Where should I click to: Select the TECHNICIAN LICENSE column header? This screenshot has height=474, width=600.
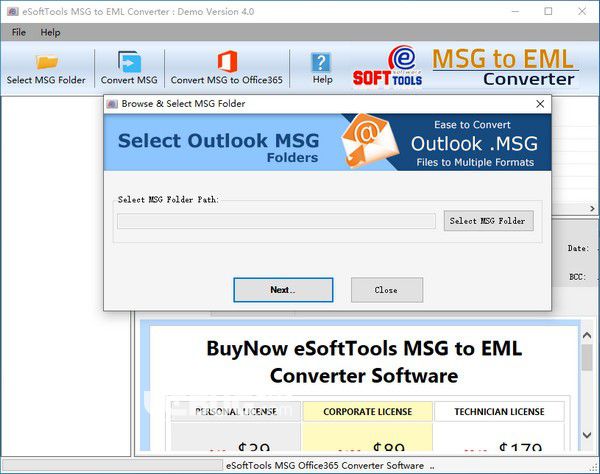(499, 412)
